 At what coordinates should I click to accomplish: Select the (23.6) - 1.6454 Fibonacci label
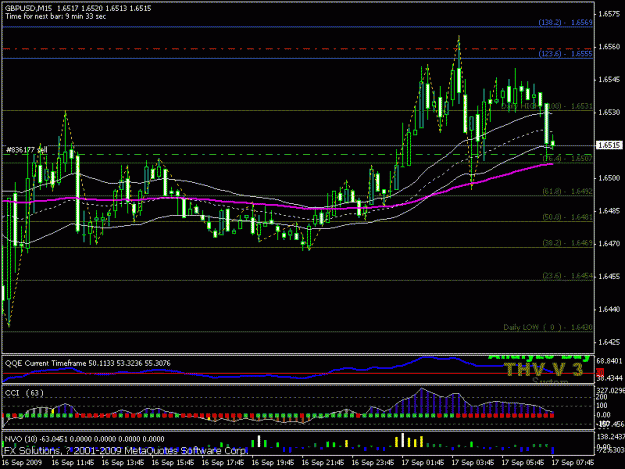[567, 276]
